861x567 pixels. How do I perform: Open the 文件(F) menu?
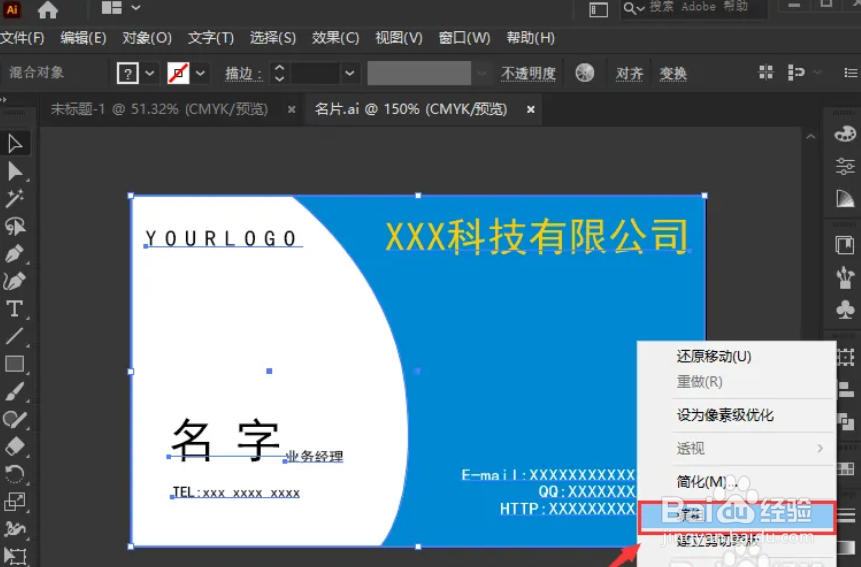click(22, 38)
